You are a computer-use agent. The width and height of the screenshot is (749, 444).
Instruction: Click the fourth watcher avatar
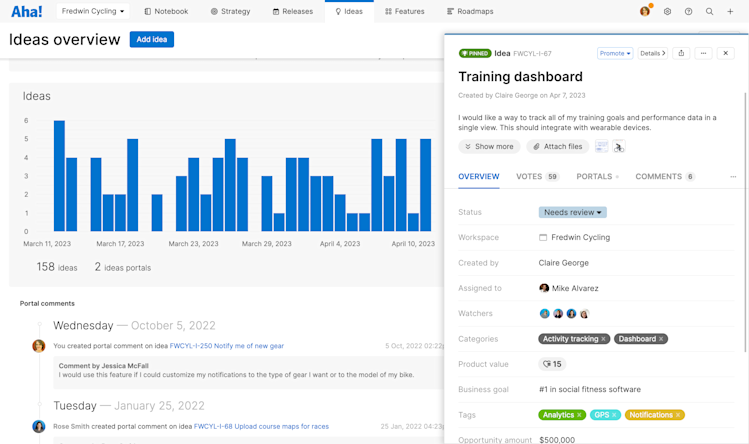click(585, 314)
